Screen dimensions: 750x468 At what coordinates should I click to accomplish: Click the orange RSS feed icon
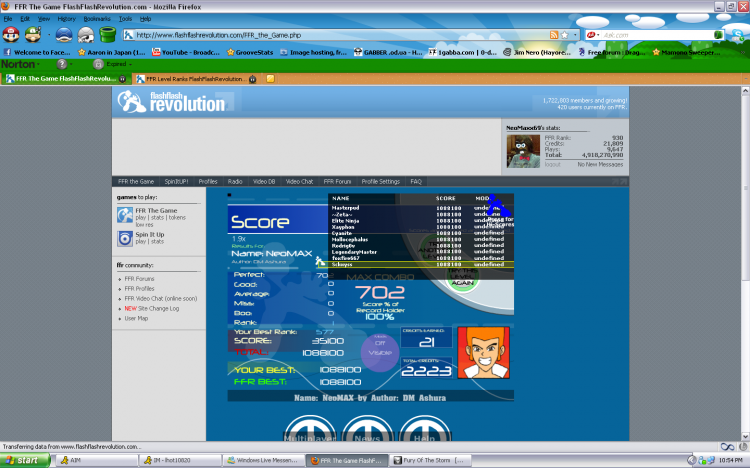point(554,35)
